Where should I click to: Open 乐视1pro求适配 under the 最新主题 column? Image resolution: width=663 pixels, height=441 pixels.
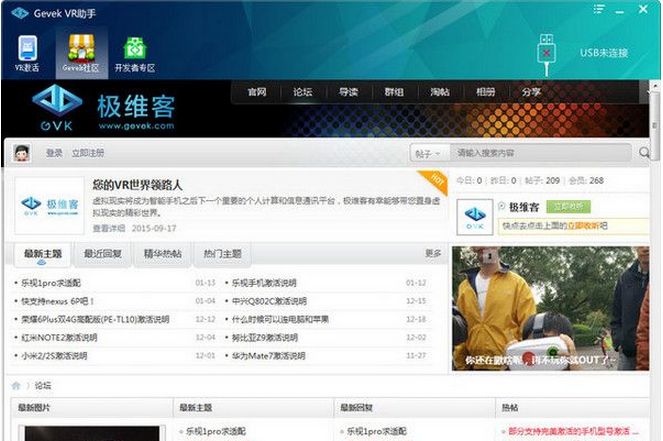[x=216, y=431]
